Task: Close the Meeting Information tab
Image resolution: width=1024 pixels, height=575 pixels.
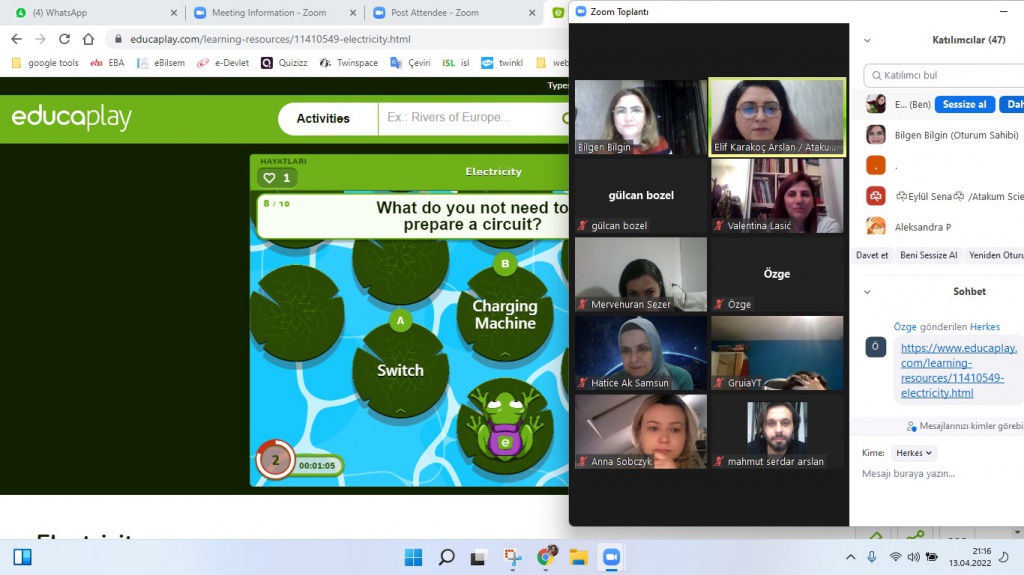Action: click(x=353, y=12)
